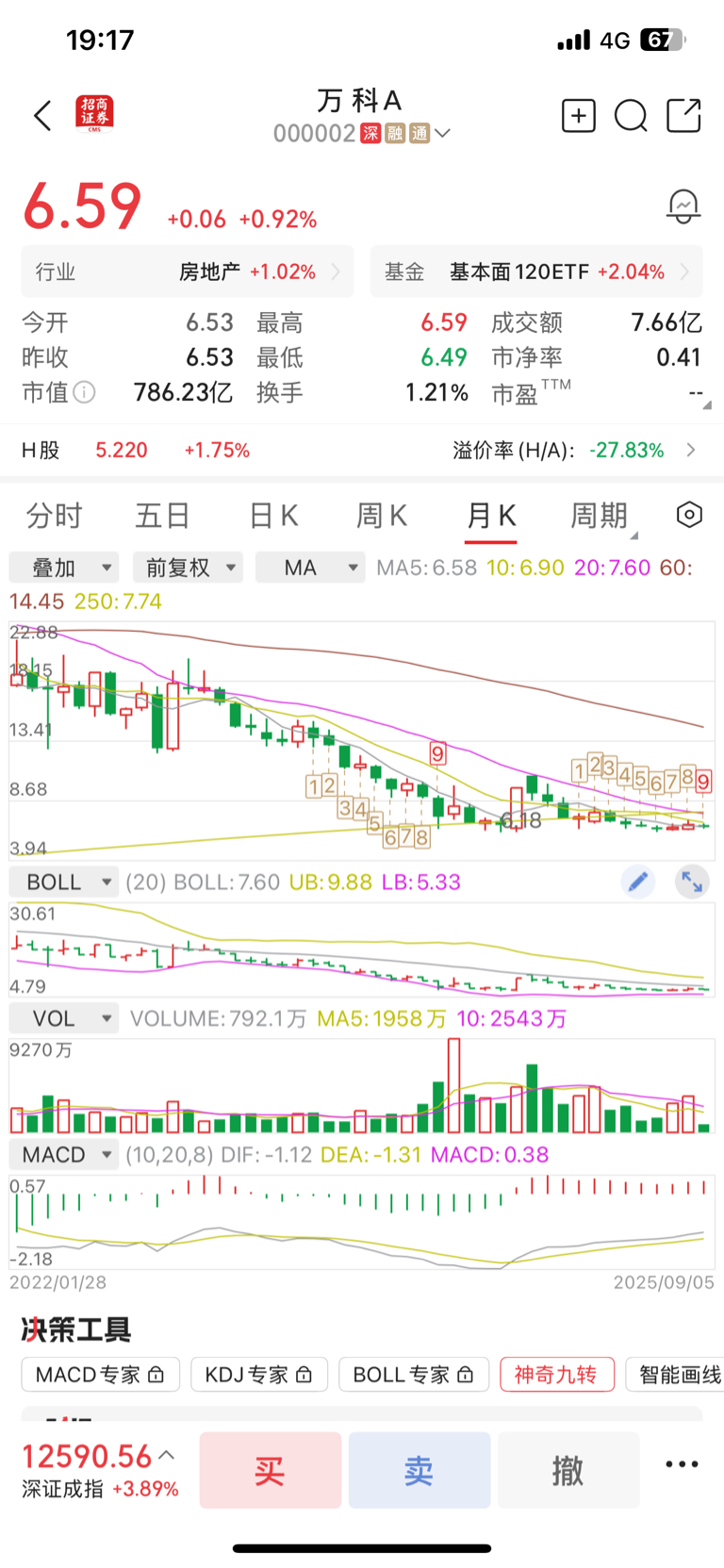Open MACD专家 tool

click(x=99, y=1375)
